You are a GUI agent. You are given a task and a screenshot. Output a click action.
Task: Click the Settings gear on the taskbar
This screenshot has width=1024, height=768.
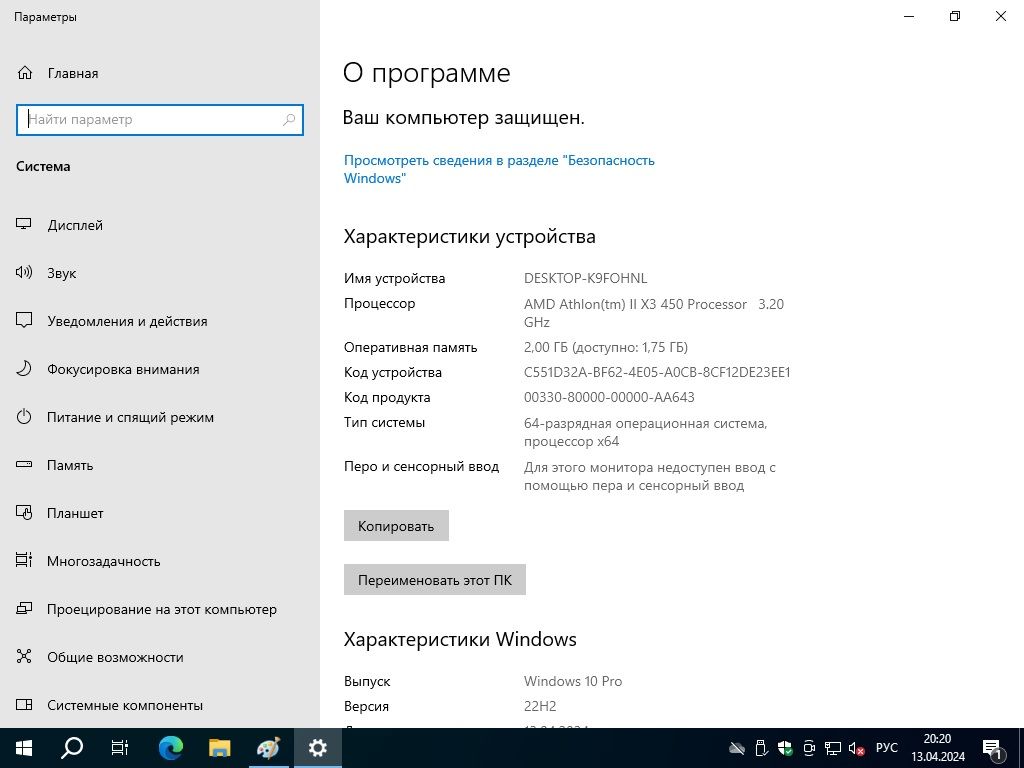317,748
